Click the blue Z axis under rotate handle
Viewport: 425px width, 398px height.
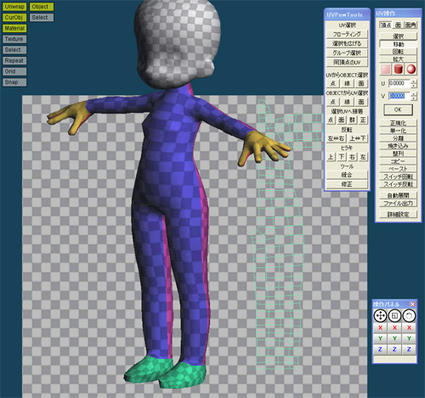pos(409,349)
